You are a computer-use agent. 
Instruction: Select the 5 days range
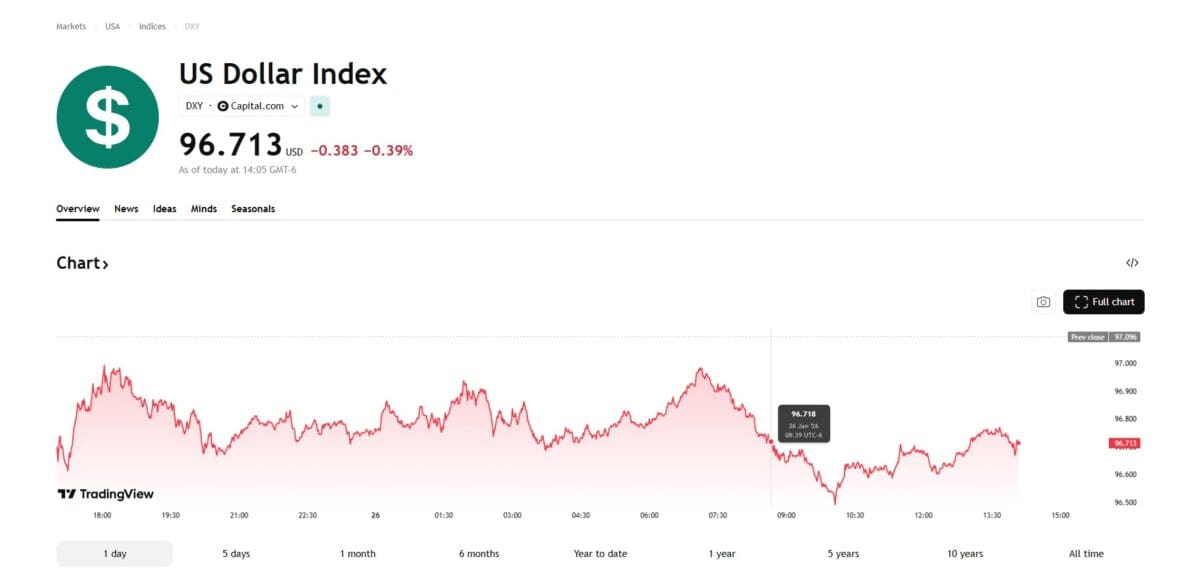(236, 554)
